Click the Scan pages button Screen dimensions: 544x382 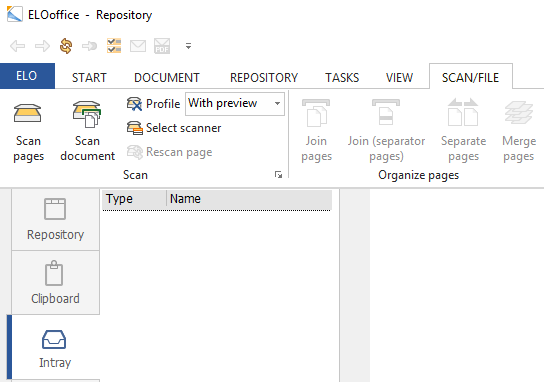click(x=28, y=133)
